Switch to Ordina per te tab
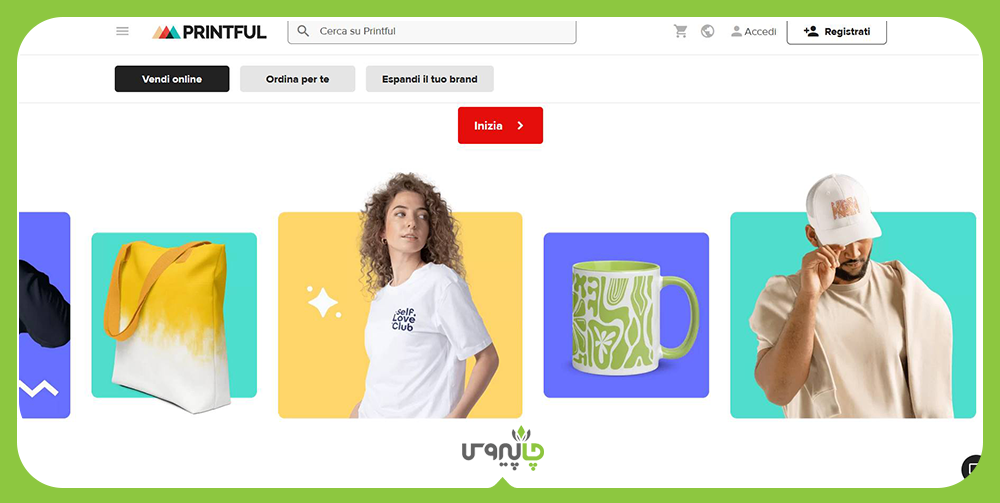This screenshot has height=503, width=1000. pos(297,79)
